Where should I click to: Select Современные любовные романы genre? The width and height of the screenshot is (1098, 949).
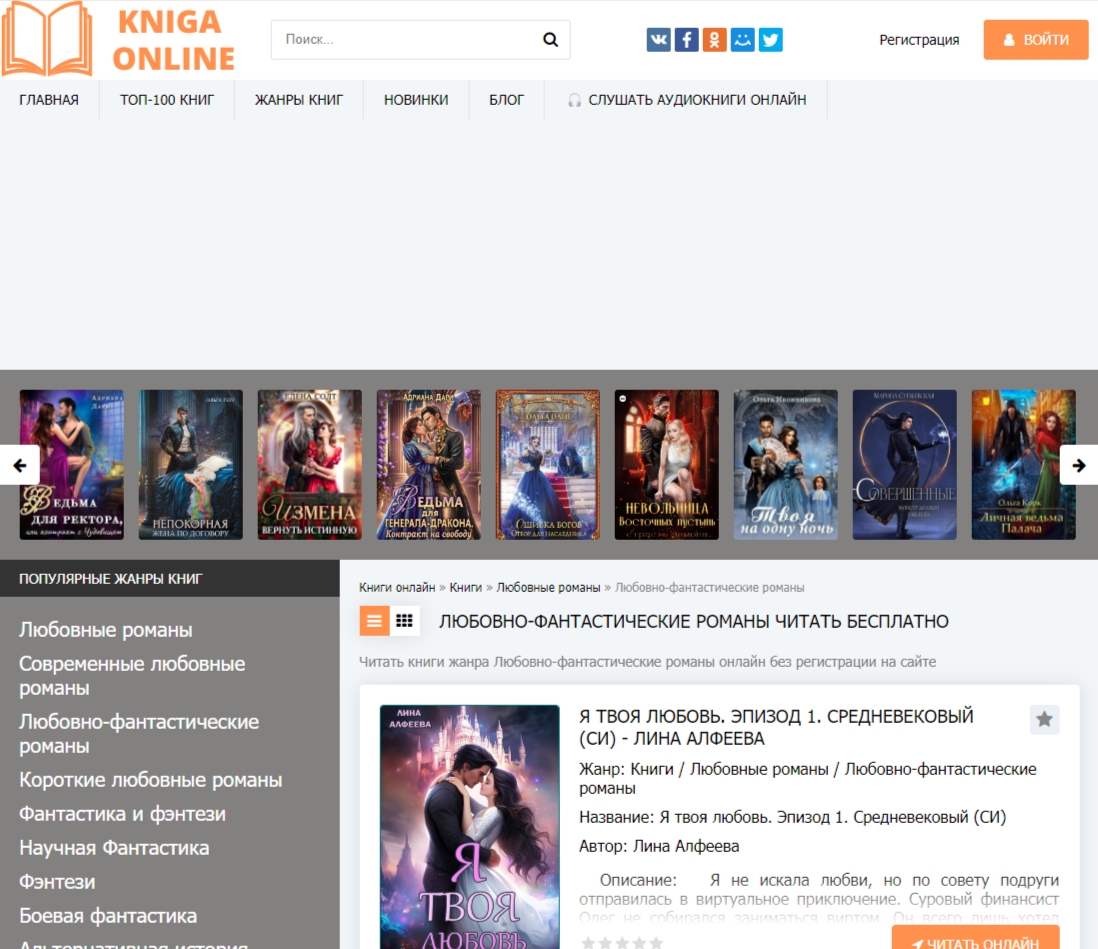tap(132, 676)
